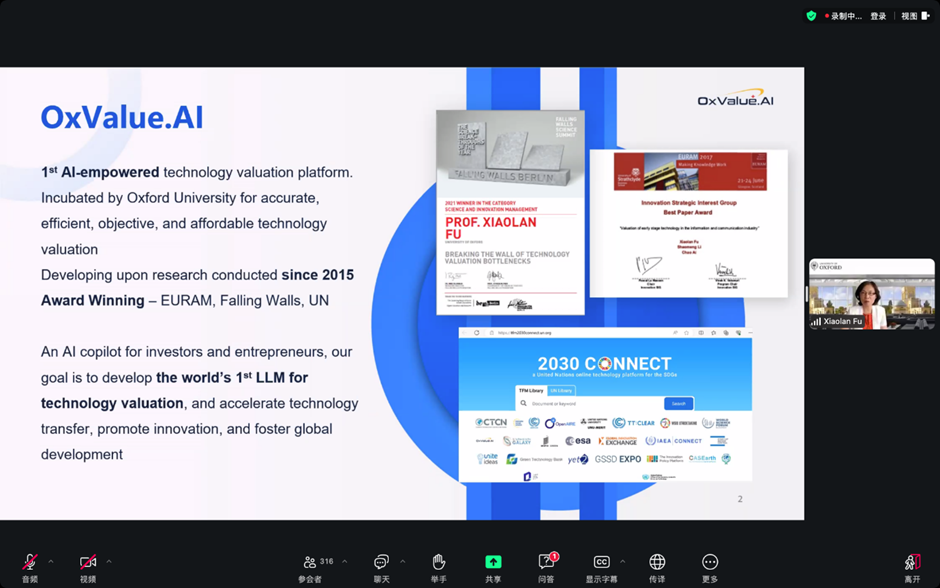
Task: Click Search button in 2030 Connect screenshot
Action: coord(679,403)
